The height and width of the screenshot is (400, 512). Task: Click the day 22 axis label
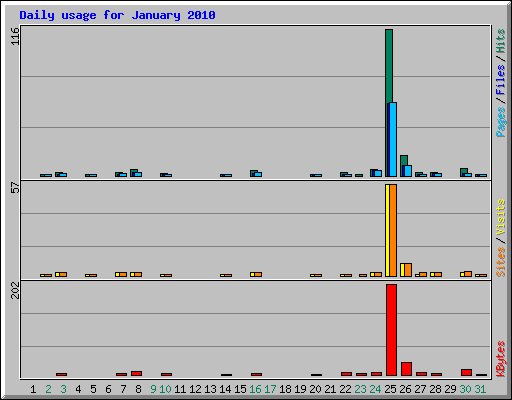345,389
